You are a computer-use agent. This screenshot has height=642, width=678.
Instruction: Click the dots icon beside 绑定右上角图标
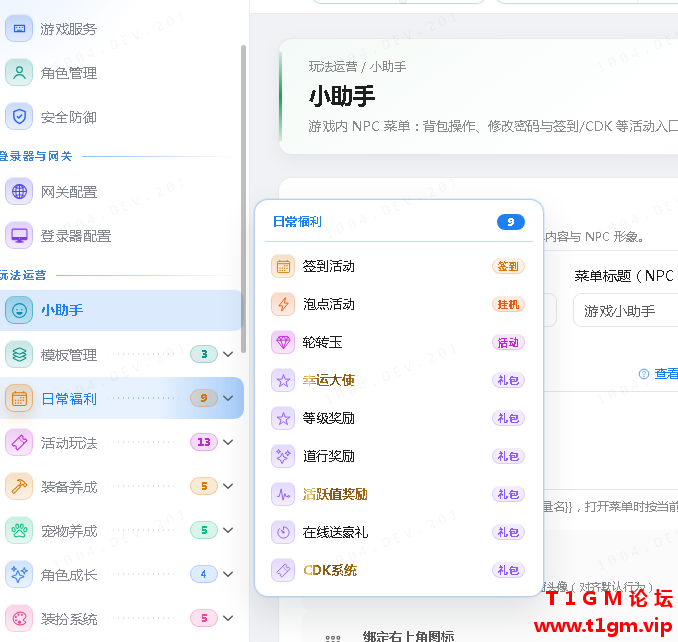point(333,638)
